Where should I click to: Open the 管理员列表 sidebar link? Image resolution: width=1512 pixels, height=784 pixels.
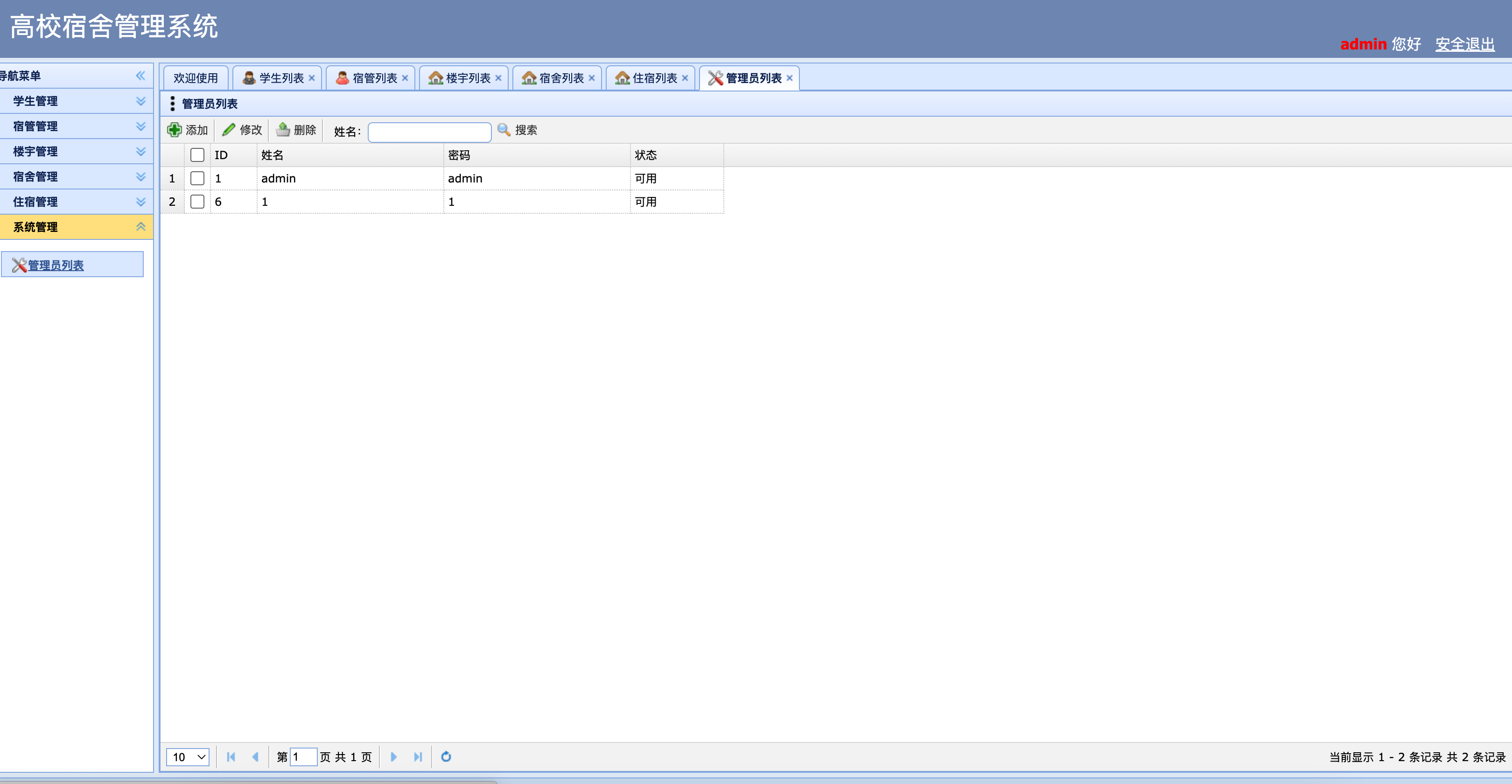point(56,265)
